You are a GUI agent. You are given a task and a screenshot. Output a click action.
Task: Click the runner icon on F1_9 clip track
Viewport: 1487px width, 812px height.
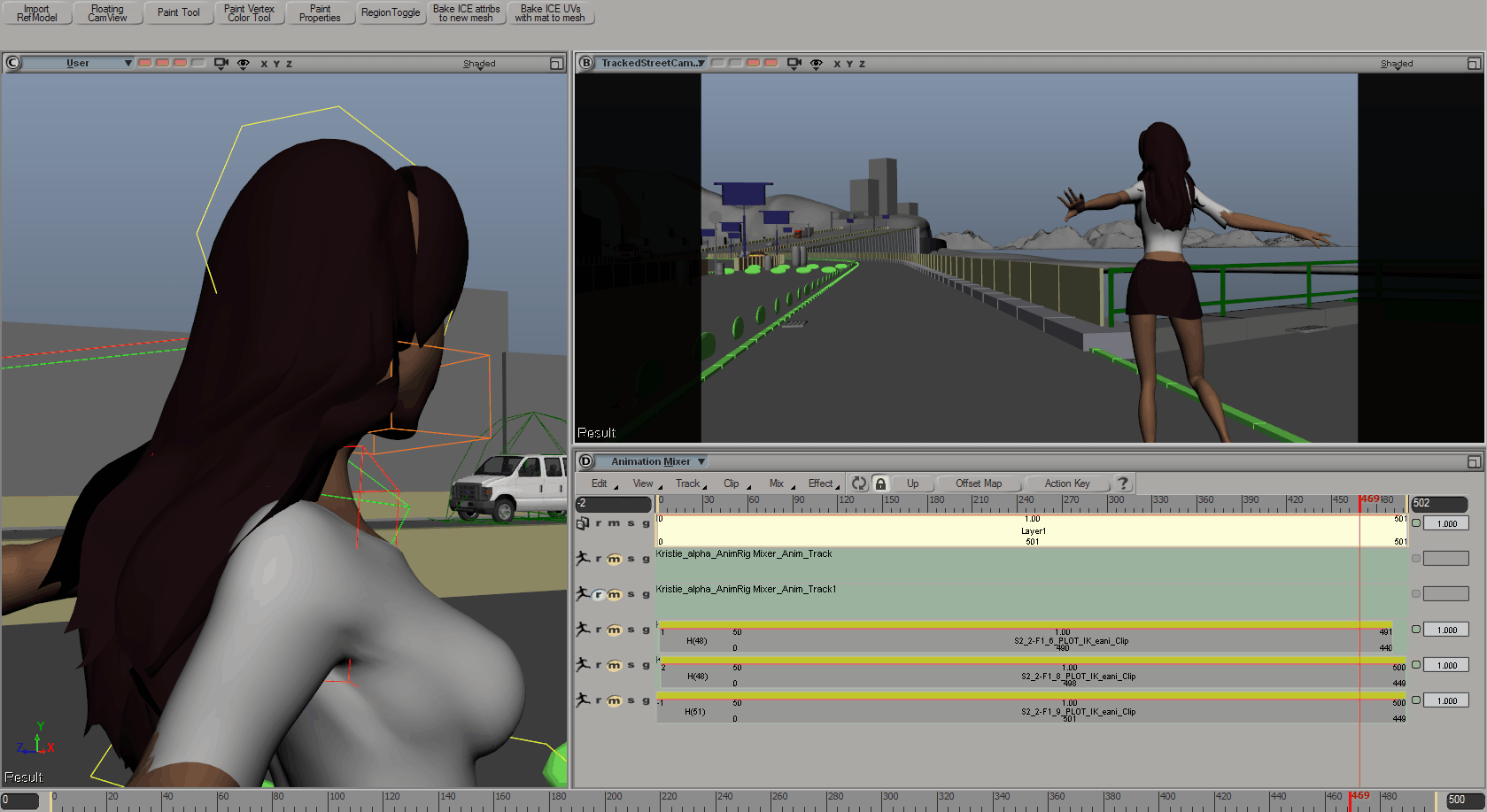pyautogui.click(x=583, y=700)
